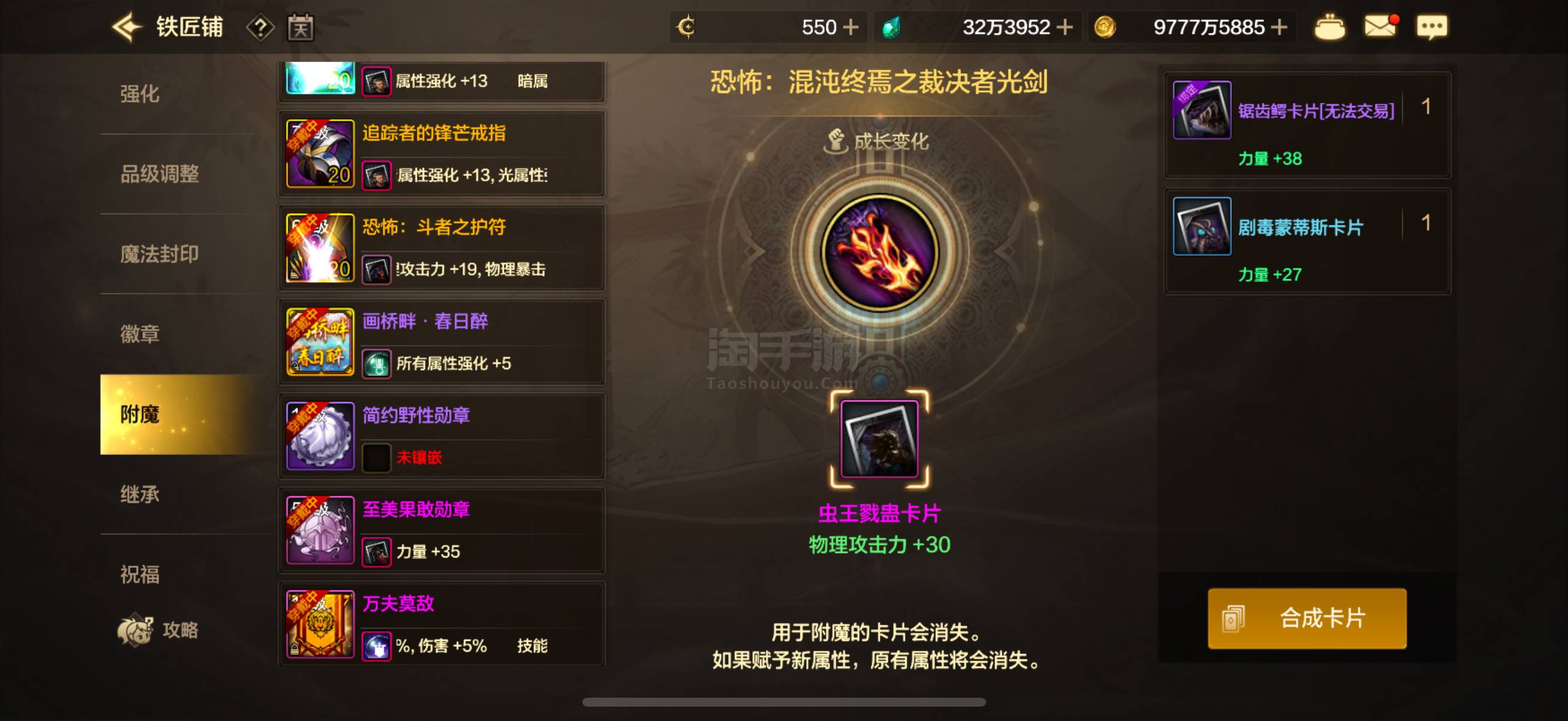The image size is (1568, 721).
Task: Open the help question mark icon
Action: (261, 28)
